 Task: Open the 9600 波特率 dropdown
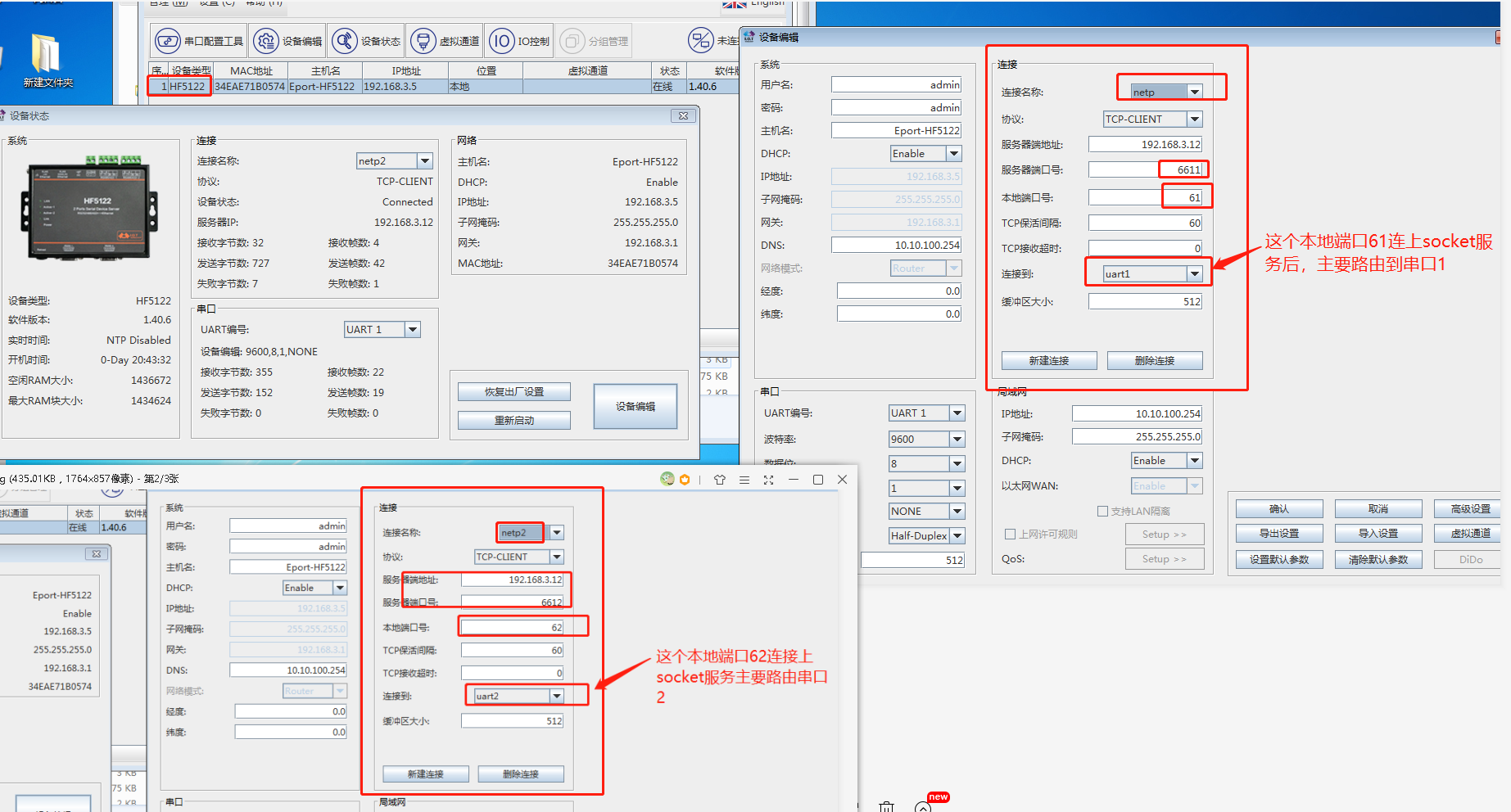957,440
